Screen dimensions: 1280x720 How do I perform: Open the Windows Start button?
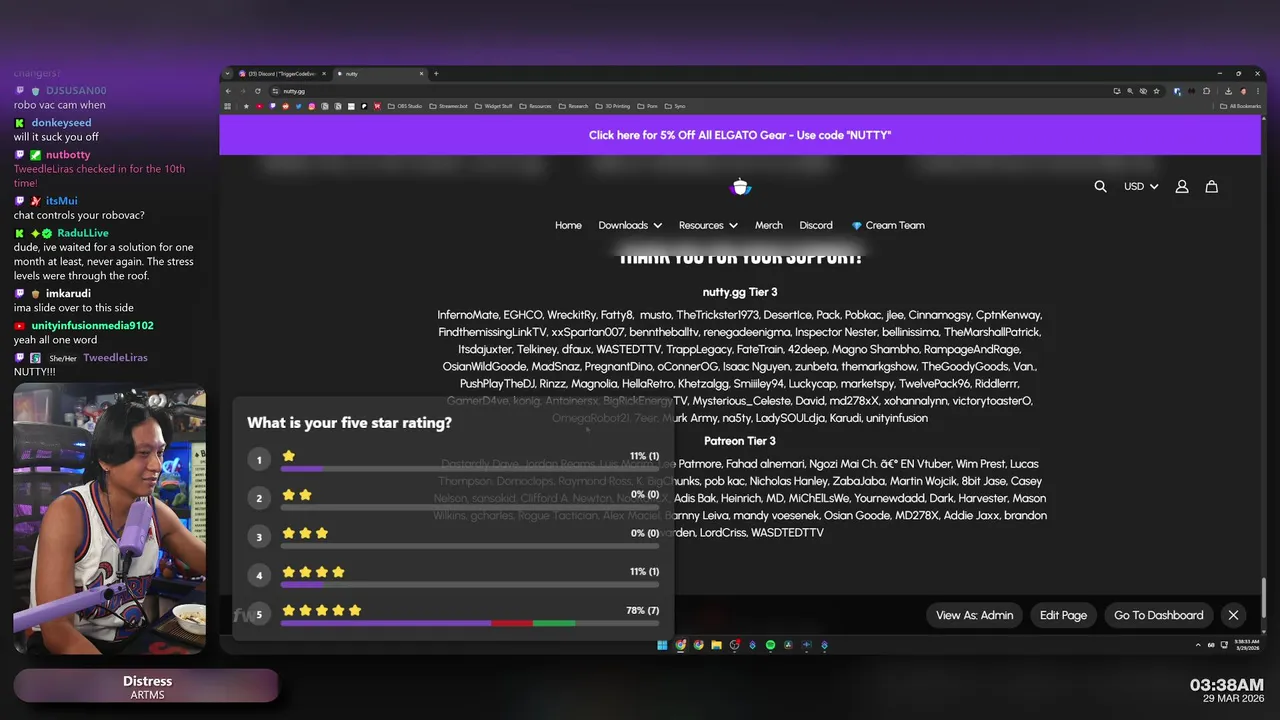click(x=662, y=645)
